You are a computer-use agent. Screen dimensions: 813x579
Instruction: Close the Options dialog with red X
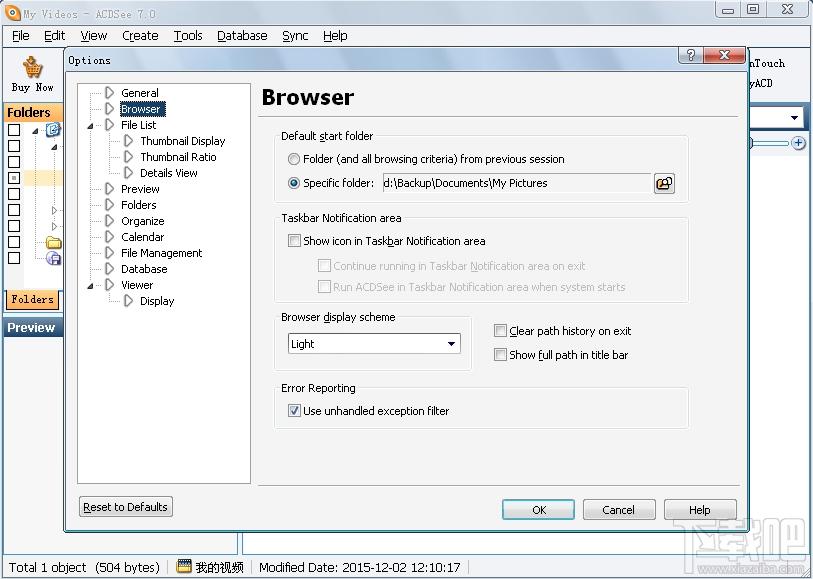tap(725, 55)
